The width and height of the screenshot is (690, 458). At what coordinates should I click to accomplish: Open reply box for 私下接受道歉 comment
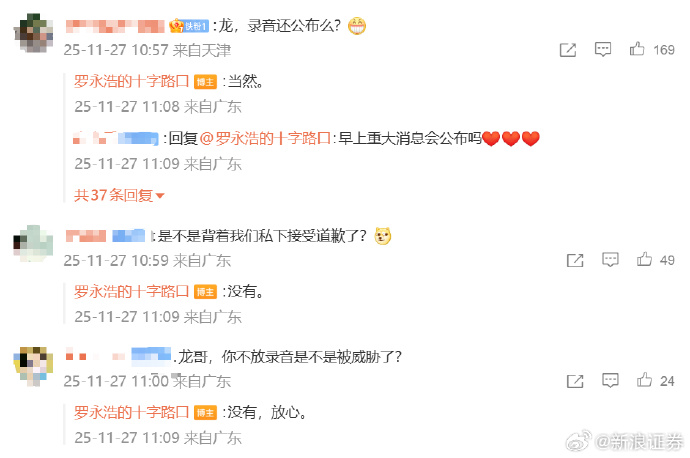click(610, 260)
